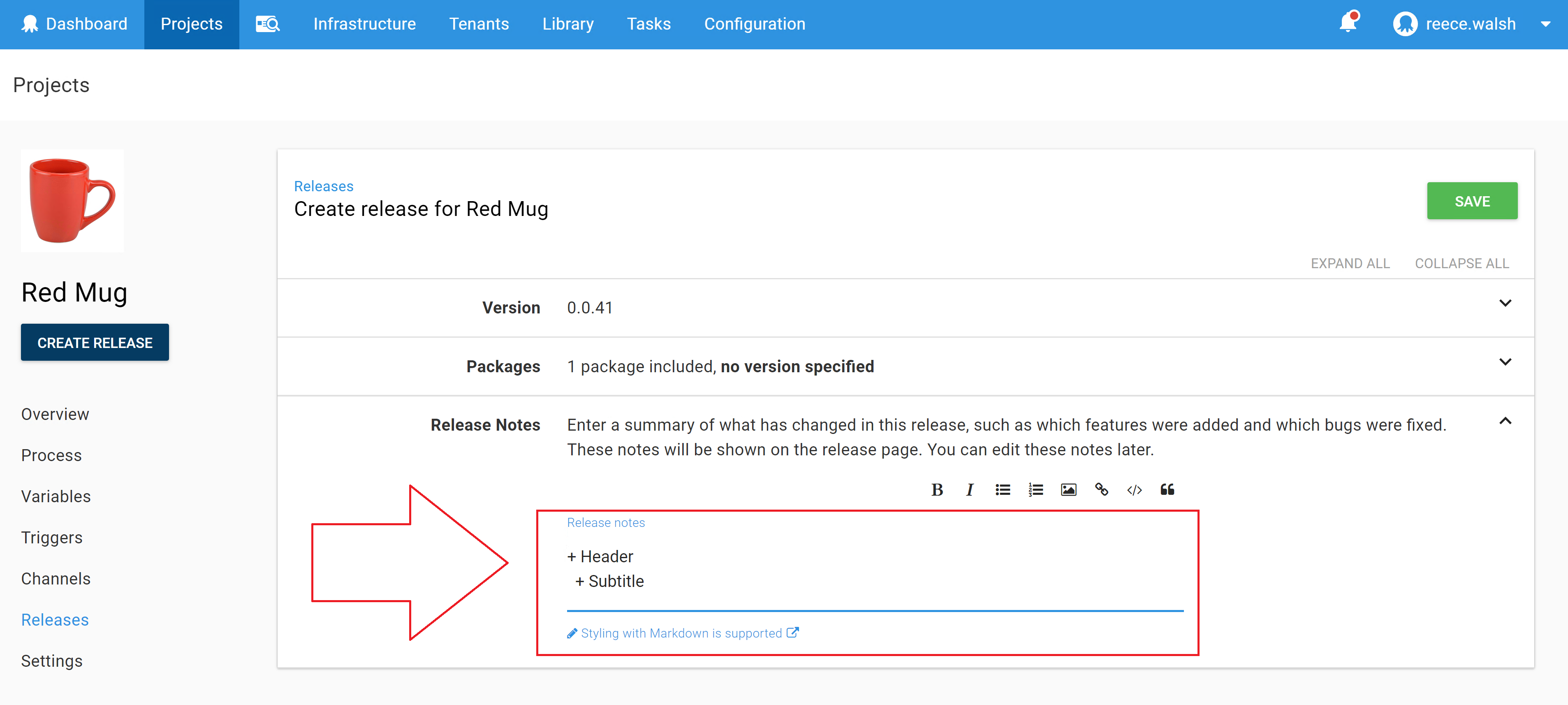1568x705 pixels.
Task: Insert a code block into release notes
Action: click(1134, 489)
